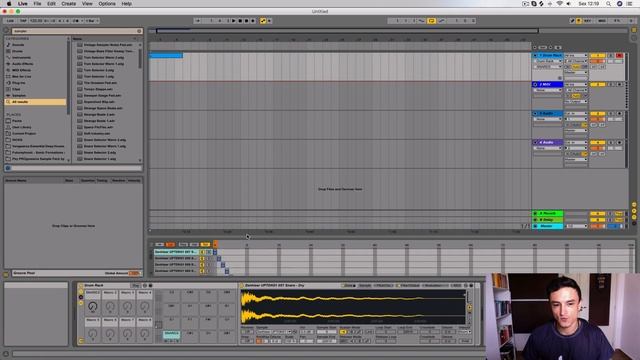Open the 3 Audio track device chooser
640x360 pixels.
[x=547, y=119]
